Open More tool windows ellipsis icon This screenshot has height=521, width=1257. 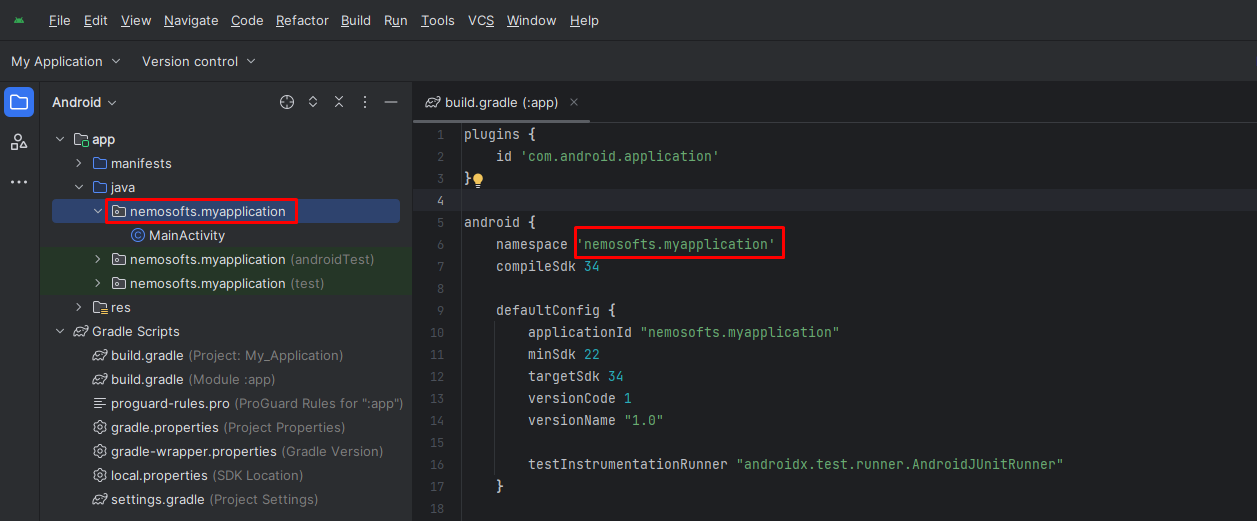(19, 182)
